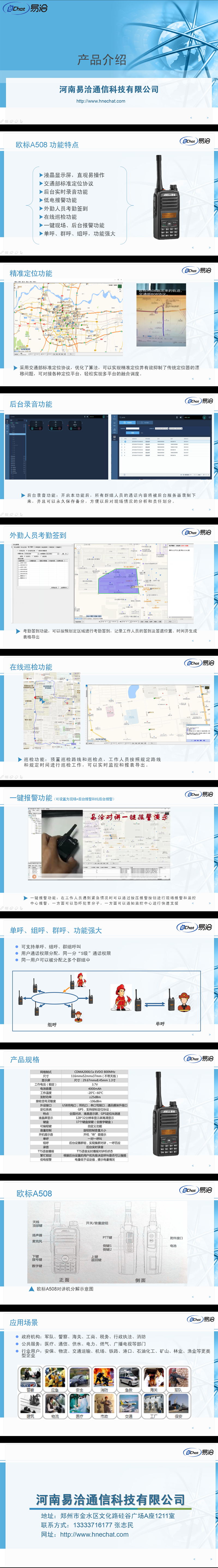The image size is (218, 1568).
Task: Open the track route image beside the city map
Action: point(161,315)
